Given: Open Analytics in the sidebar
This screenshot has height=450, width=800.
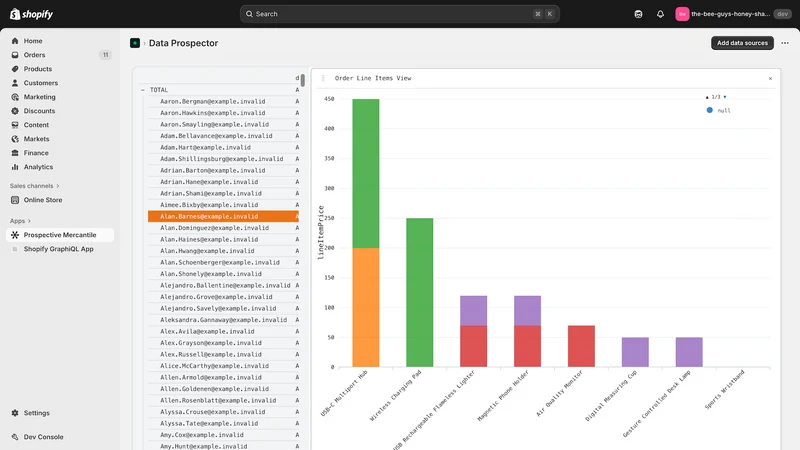Looking at the screenshot, I should 60,167.
